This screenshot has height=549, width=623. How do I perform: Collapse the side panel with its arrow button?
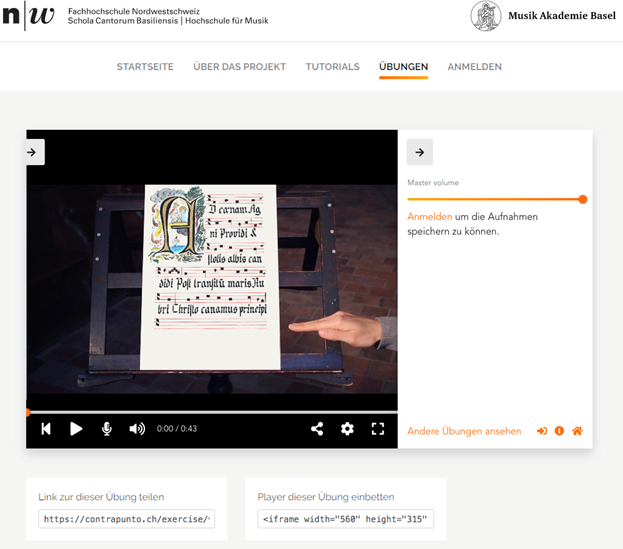420,152
